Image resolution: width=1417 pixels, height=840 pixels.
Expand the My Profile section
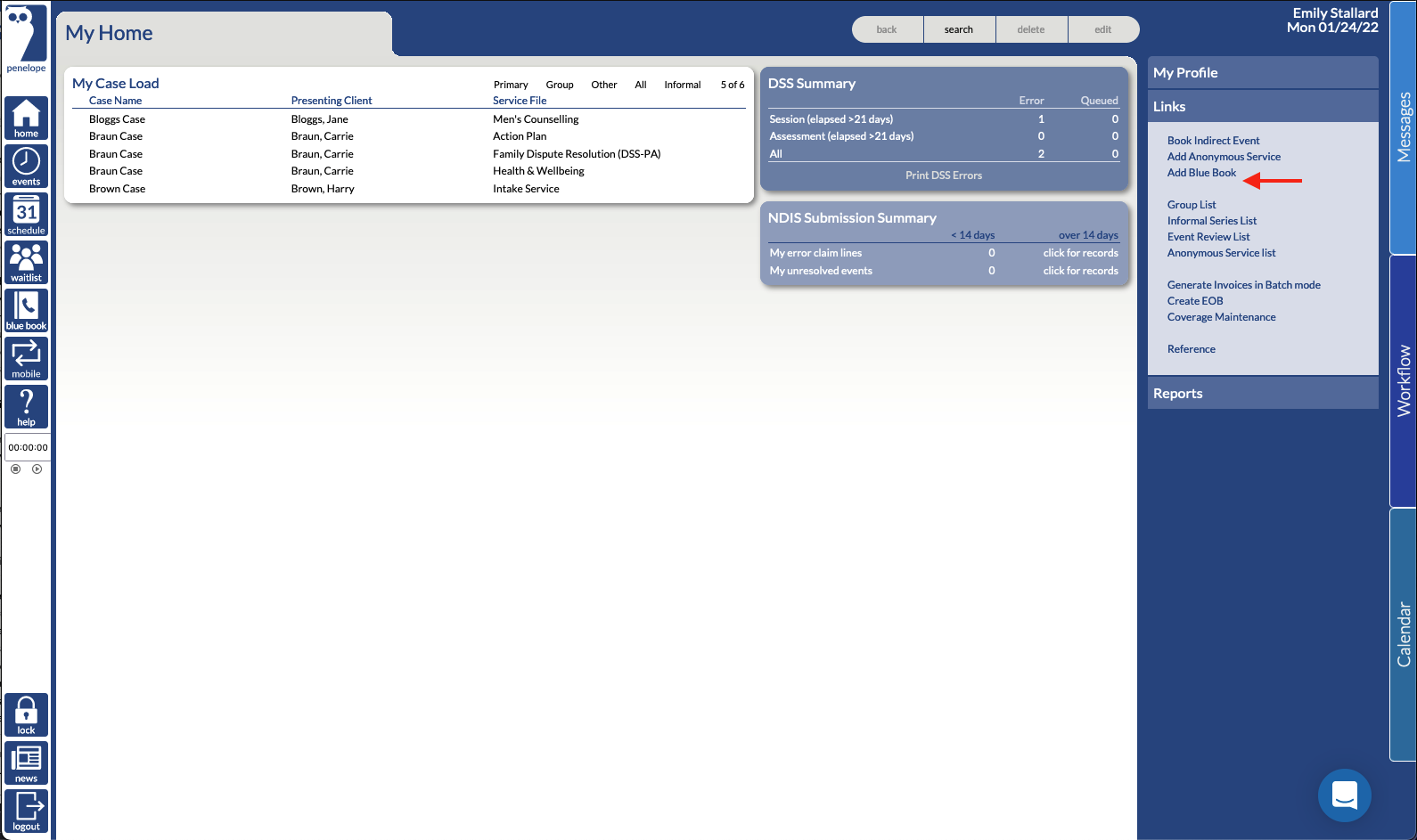(1263, 73)
